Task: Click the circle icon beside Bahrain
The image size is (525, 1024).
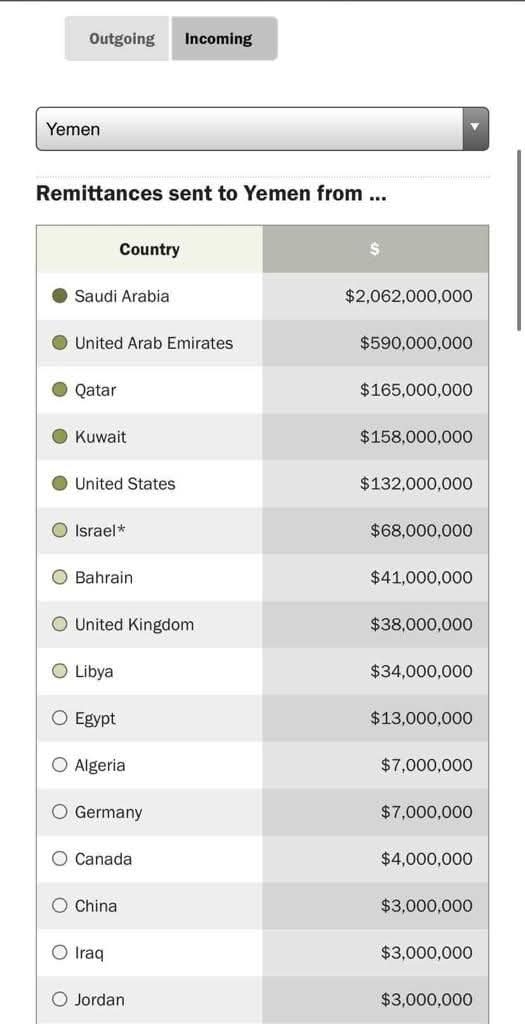Action: [x=59, y=577]
